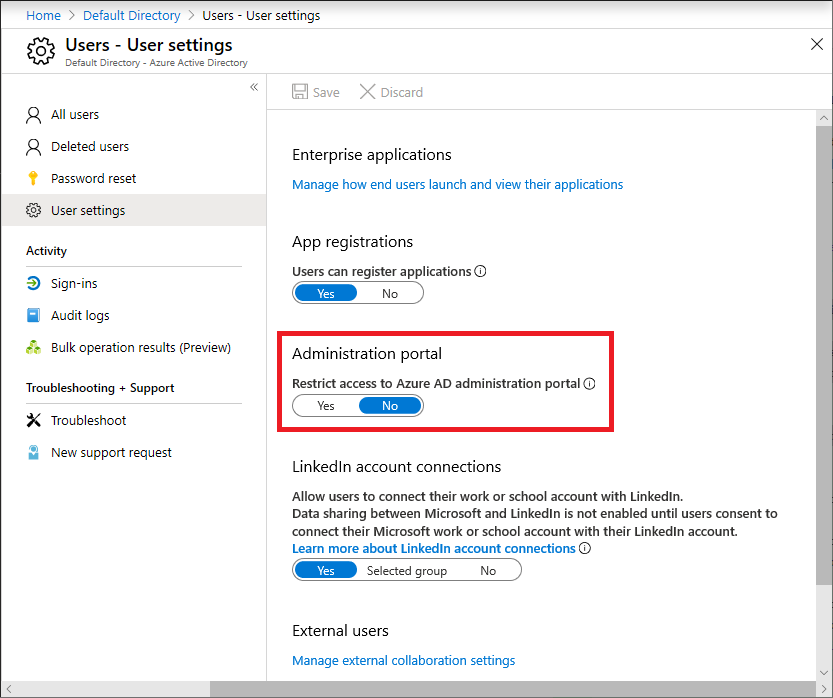The width and height of the screenshot is (833, 698).
Task: Click the Password reset key icon
Action: pyautogui.click(x=33, y=178)
